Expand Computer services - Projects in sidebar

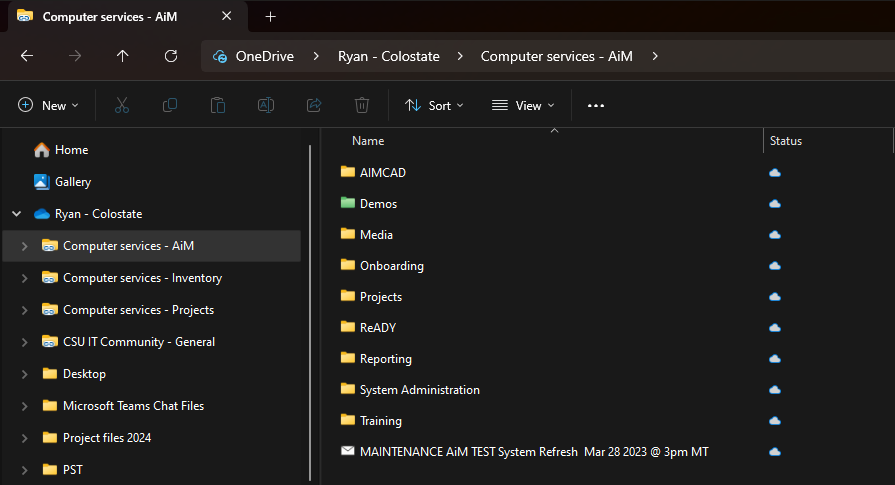[x=24, y=310]
